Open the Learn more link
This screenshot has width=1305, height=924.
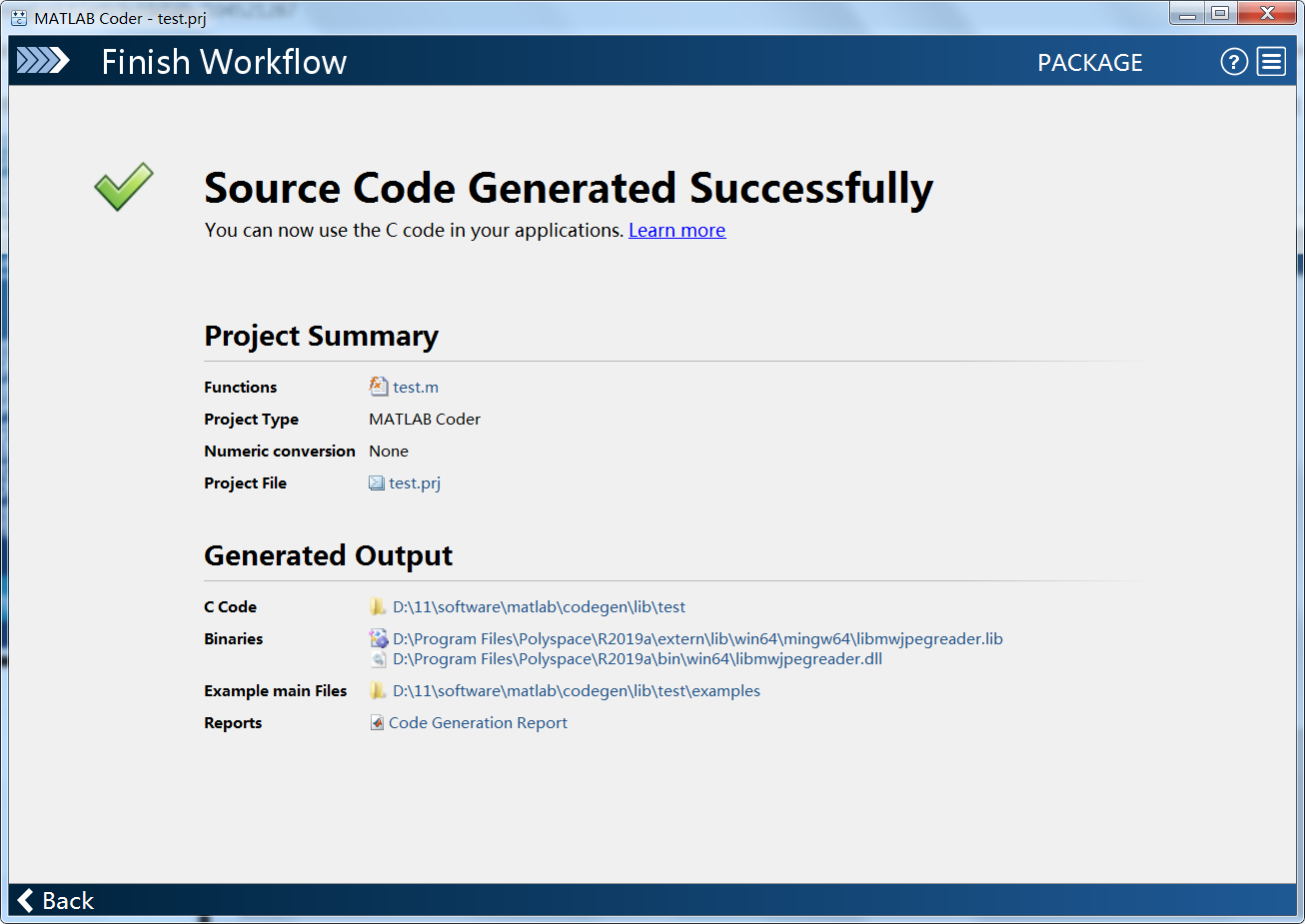[676, 230]
